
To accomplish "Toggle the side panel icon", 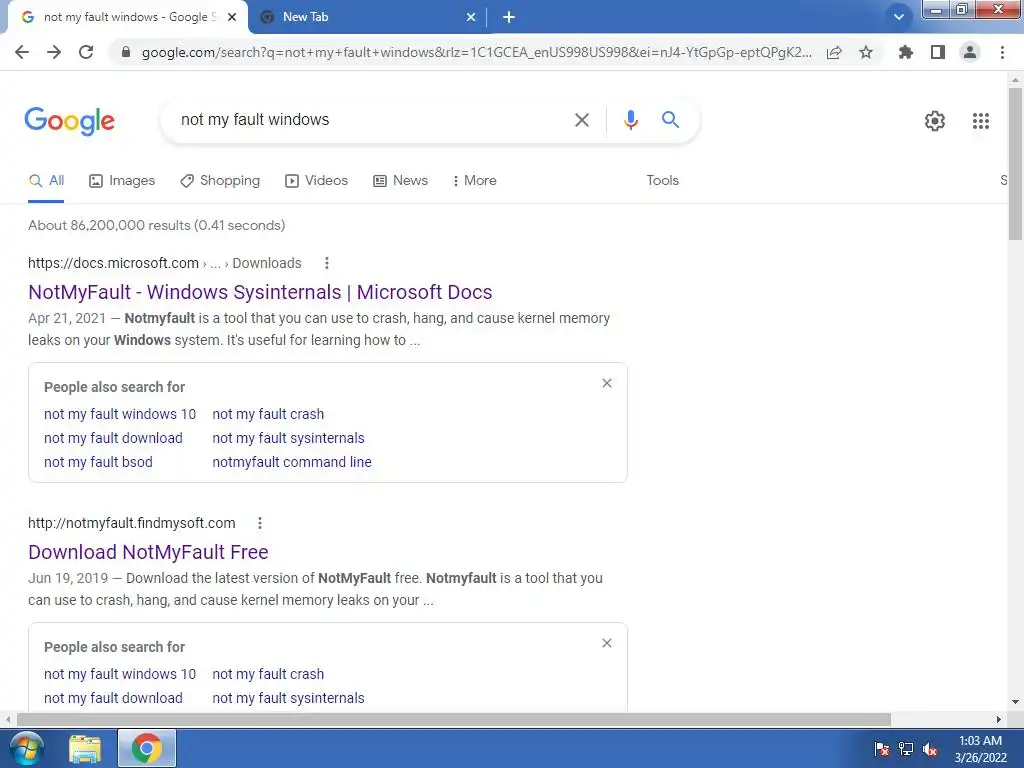I will [x=938, y=52].
